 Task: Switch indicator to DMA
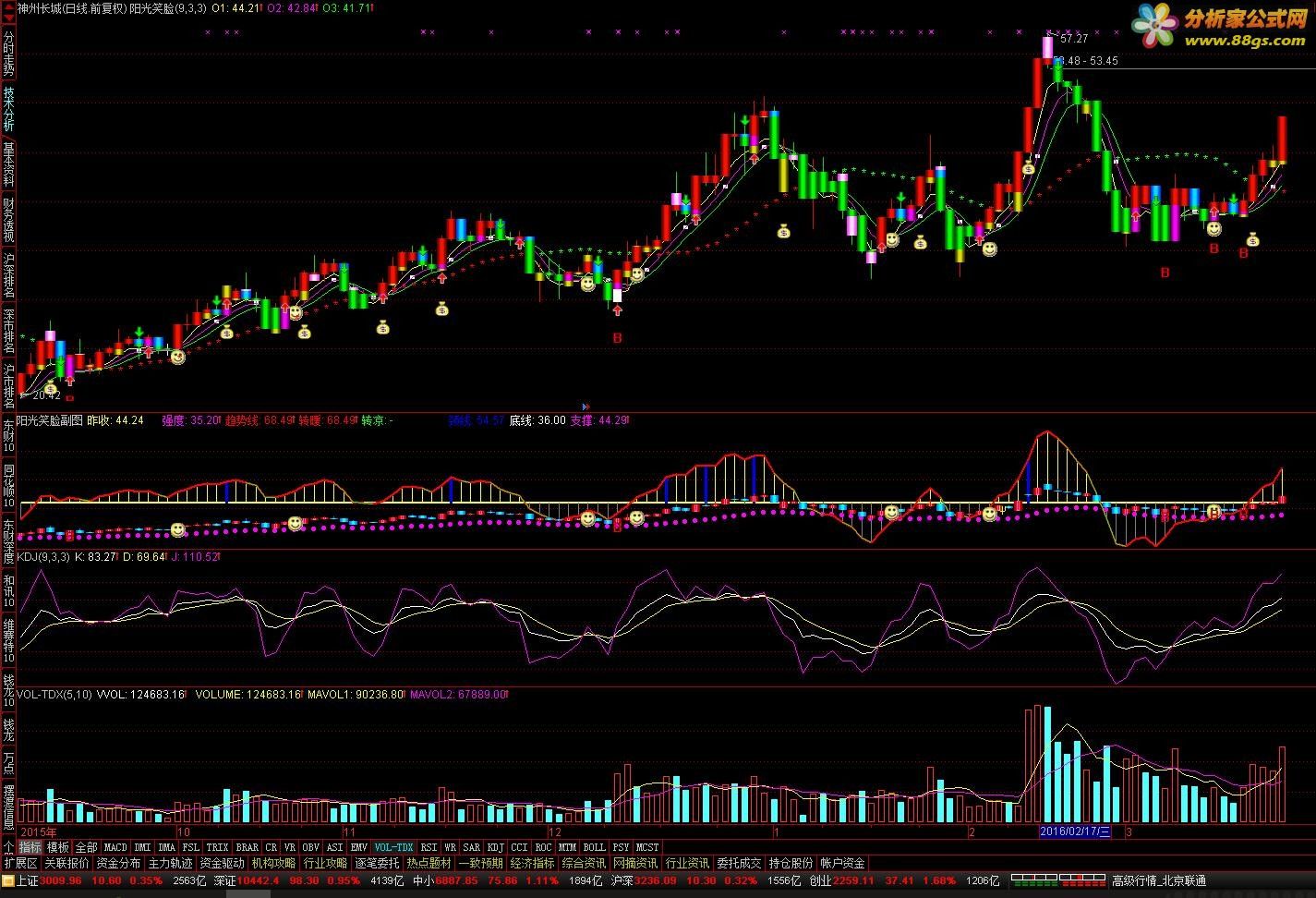click(166, 847)
